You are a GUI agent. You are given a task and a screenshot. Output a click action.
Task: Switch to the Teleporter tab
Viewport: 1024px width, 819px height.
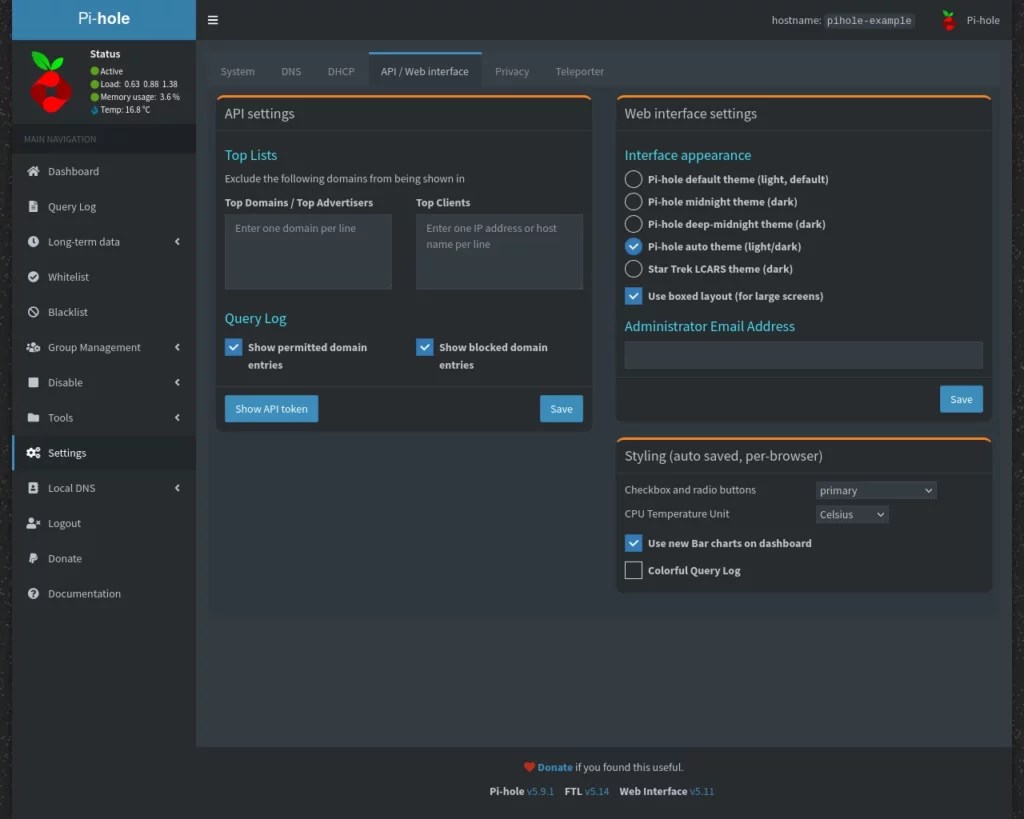point(580,71)
